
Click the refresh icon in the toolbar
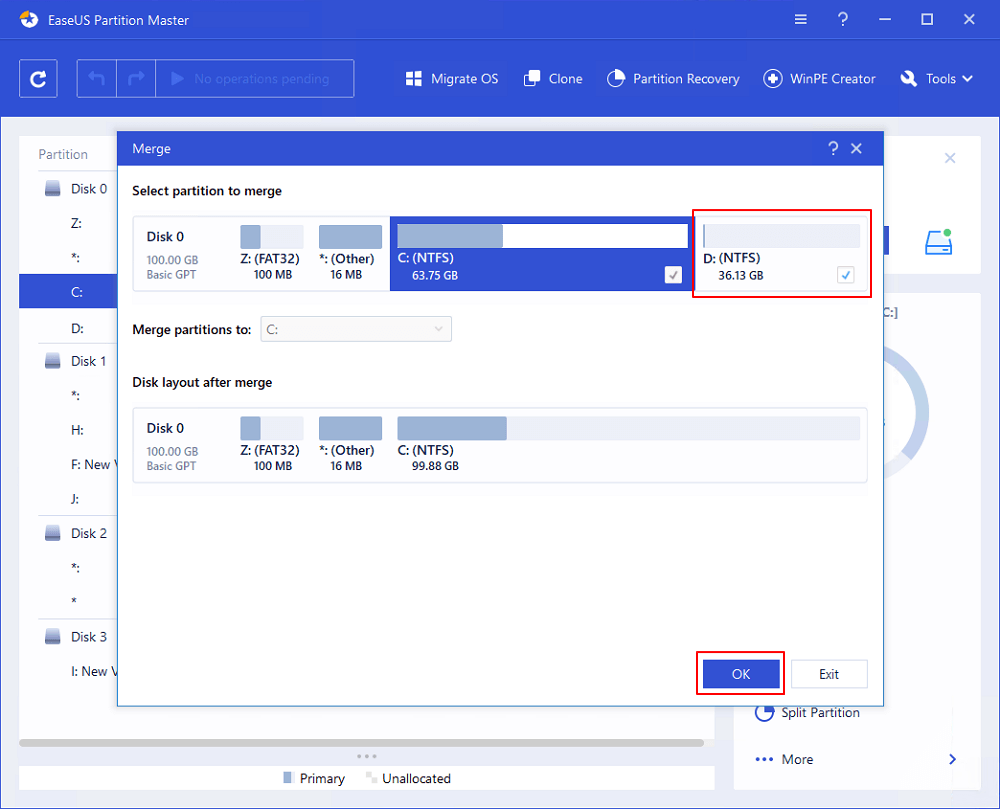(38, 78)
